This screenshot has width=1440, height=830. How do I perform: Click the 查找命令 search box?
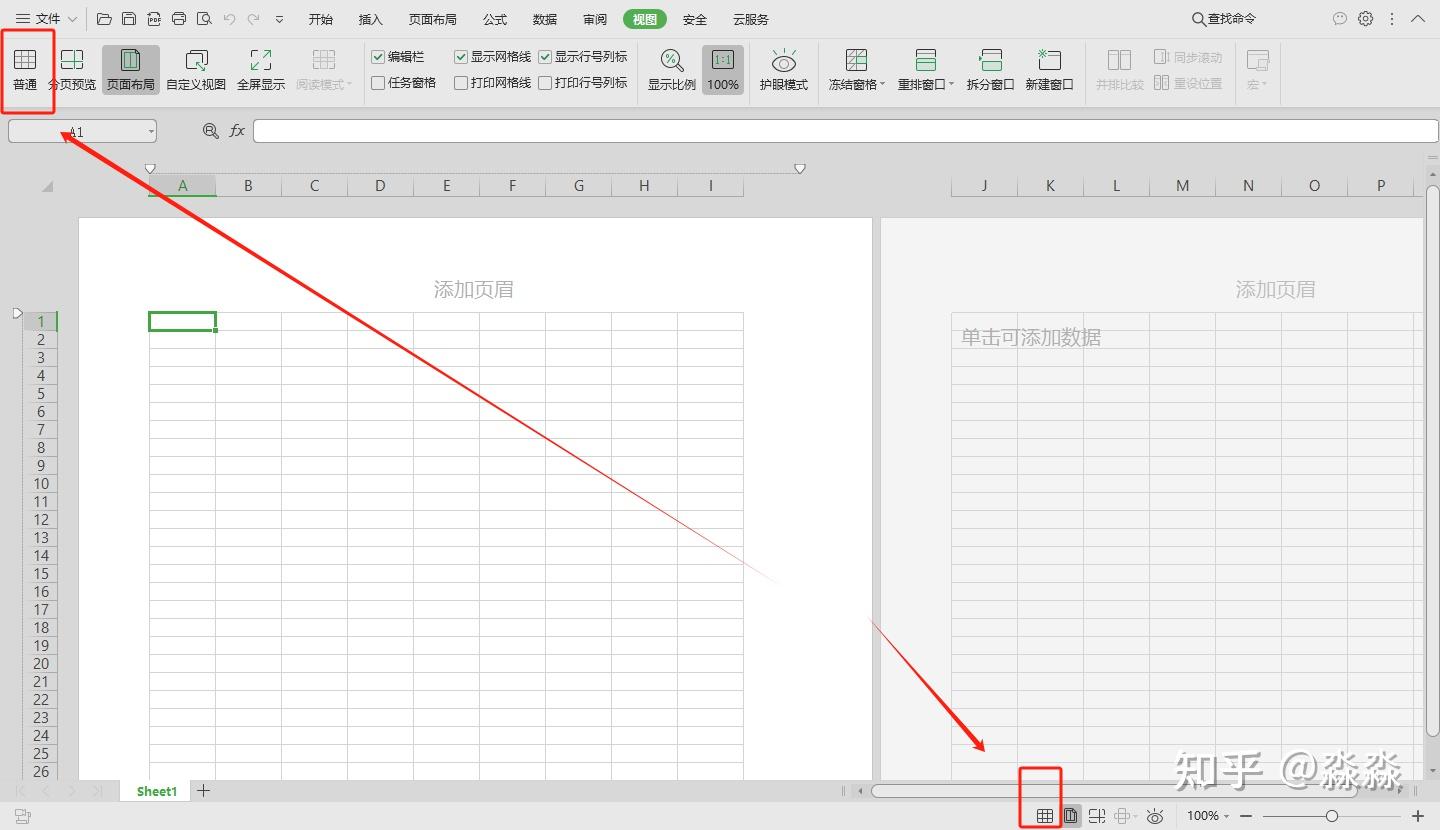click(1224, 19)
